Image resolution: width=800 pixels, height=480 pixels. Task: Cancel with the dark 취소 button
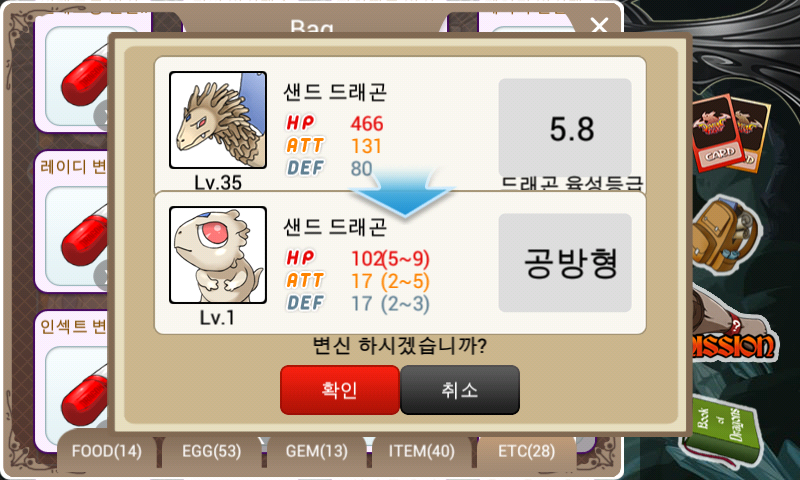click(460, 390)
